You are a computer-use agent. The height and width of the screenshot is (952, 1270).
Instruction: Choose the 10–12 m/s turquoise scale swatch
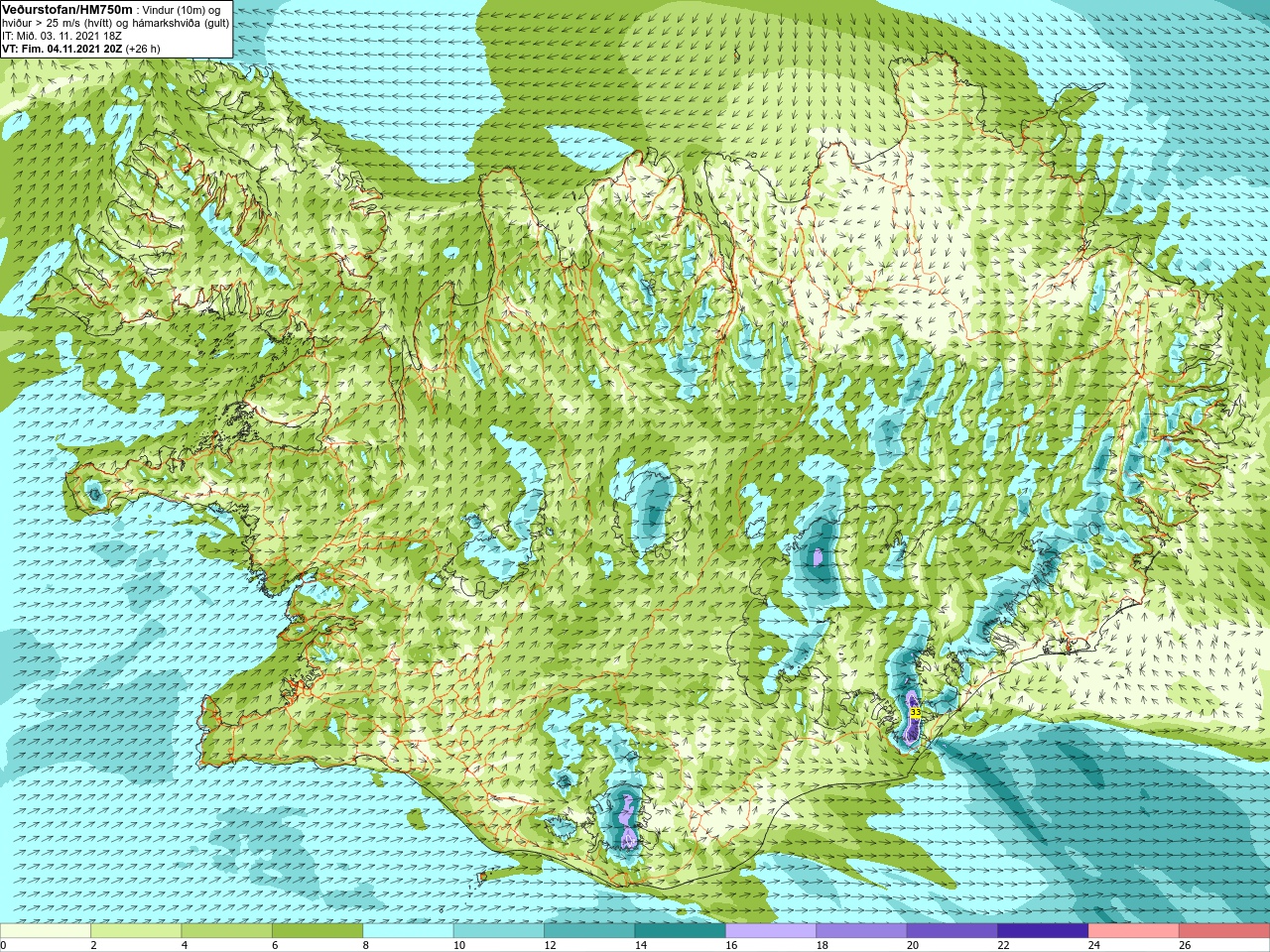(x=499, y=931)
